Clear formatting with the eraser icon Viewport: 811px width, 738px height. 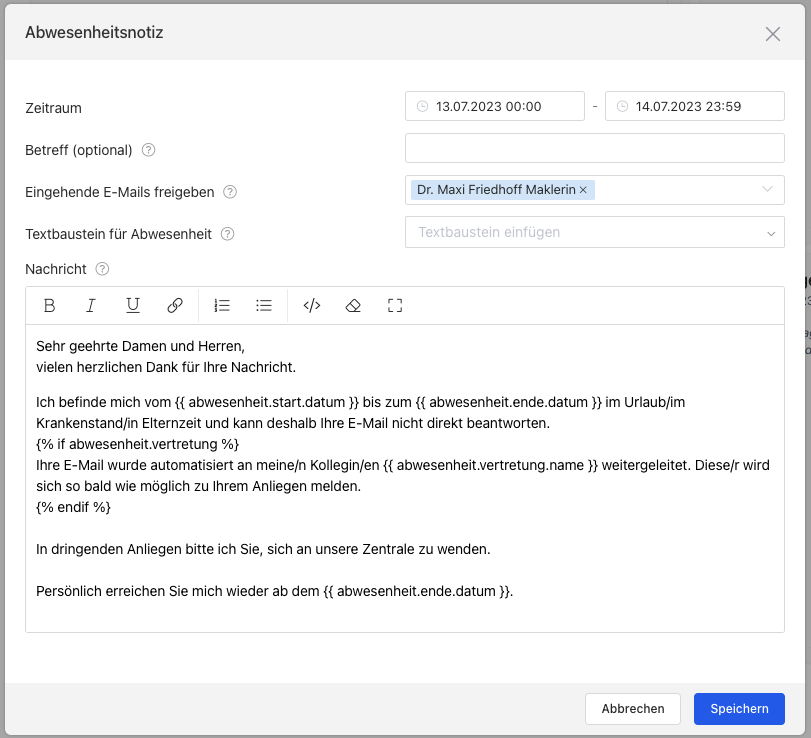pyautogui.click(x=353, y=306)
